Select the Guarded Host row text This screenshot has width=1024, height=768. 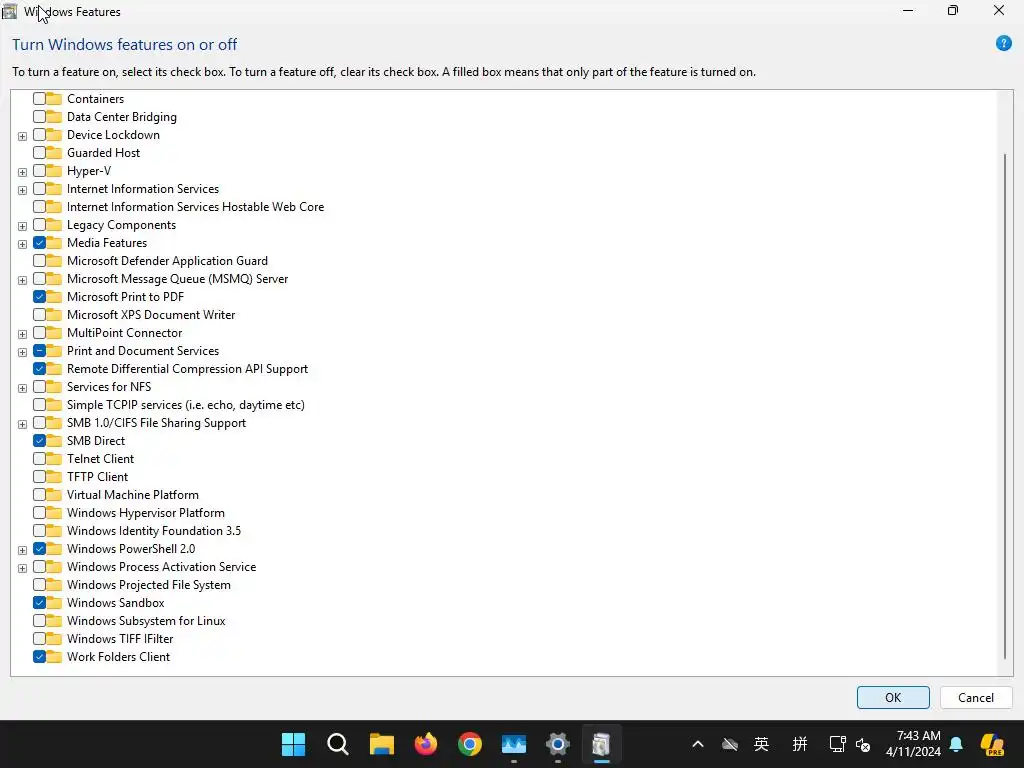point(103,153)
